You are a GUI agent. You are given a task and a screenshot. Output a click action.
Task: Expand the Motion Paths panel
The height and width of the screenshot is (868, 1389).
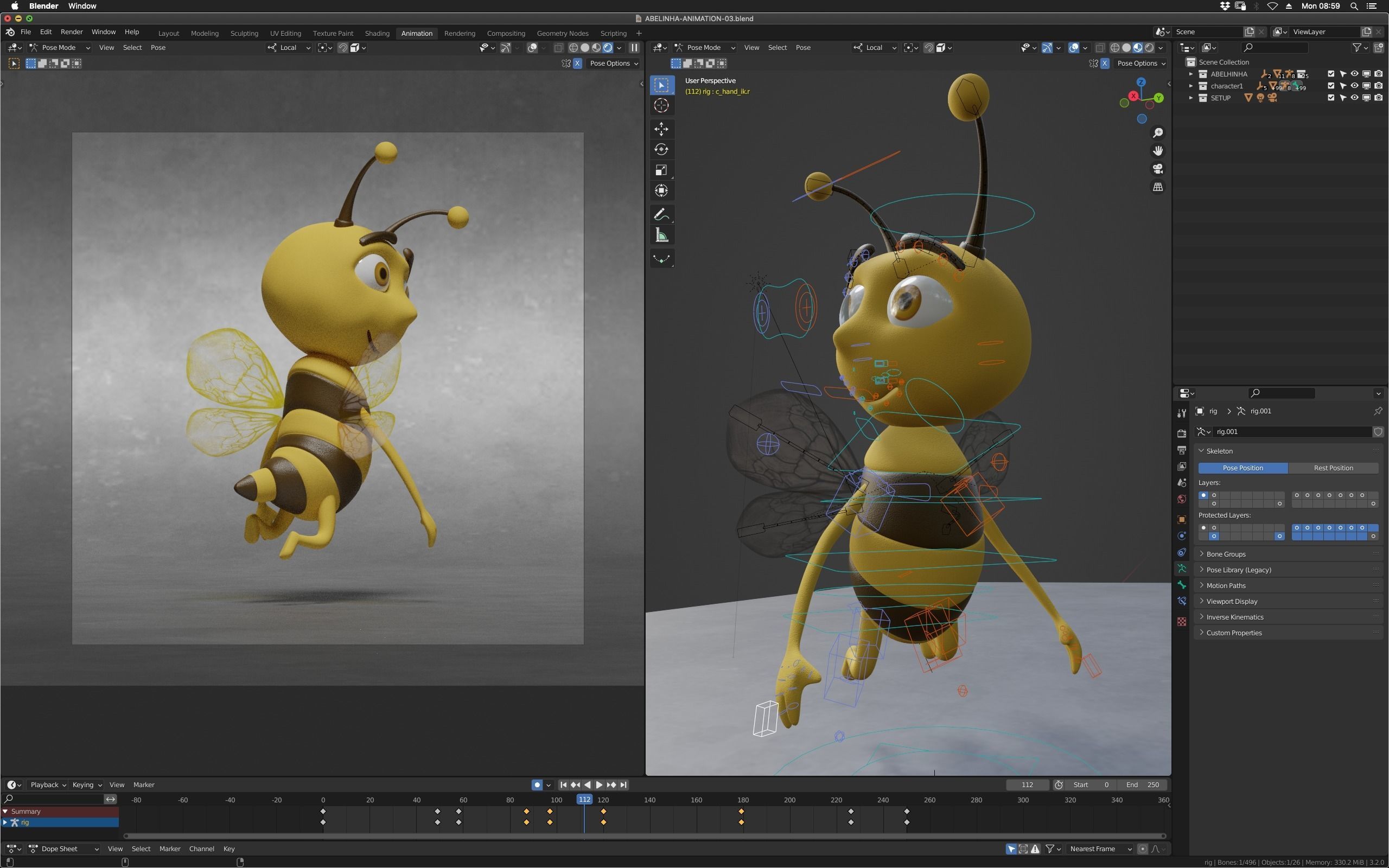pyautogui.click(x=1226, y=586)
